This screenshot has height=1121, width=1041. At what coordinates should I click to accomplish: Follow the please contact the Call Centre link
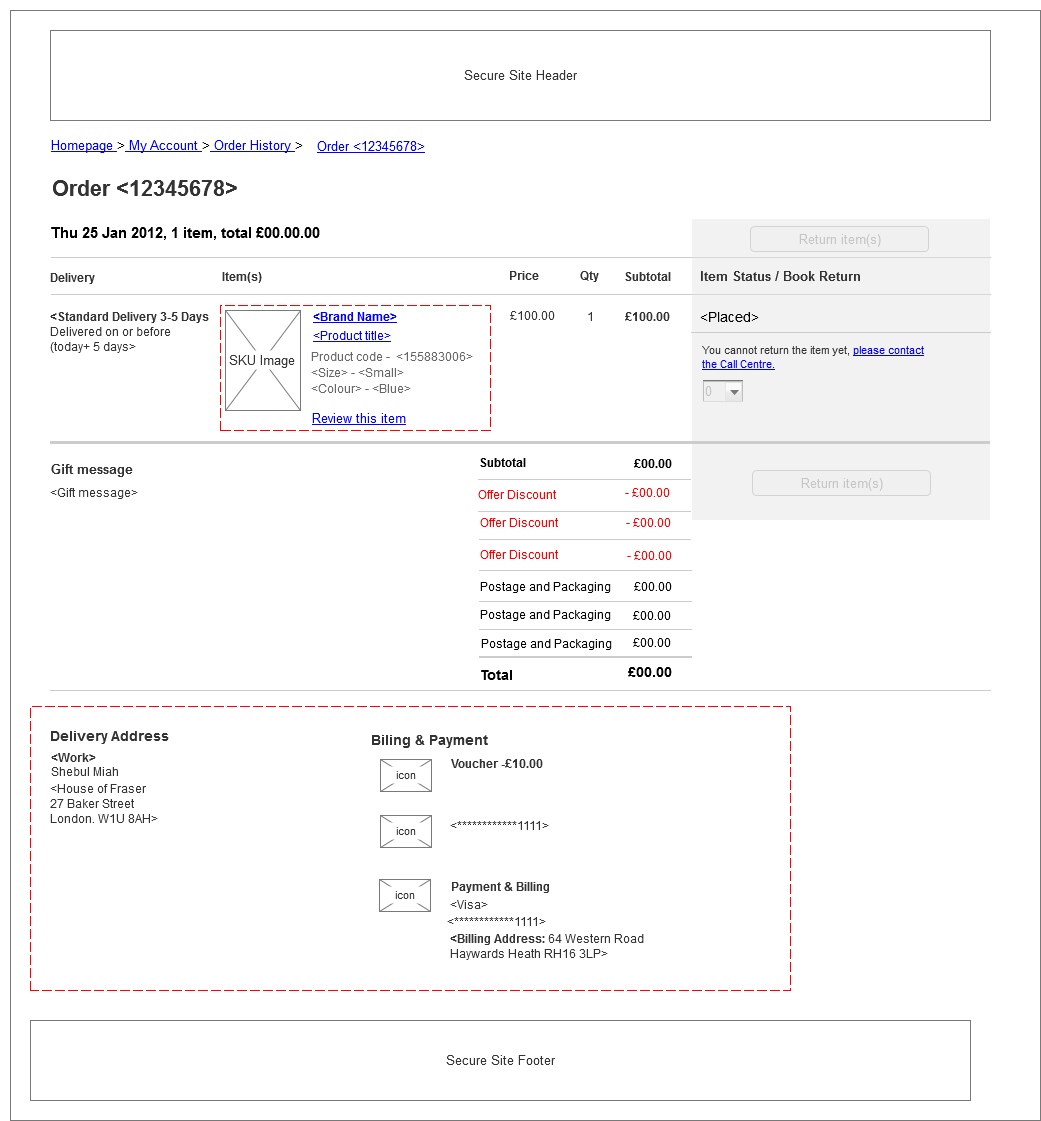[887, 351]
